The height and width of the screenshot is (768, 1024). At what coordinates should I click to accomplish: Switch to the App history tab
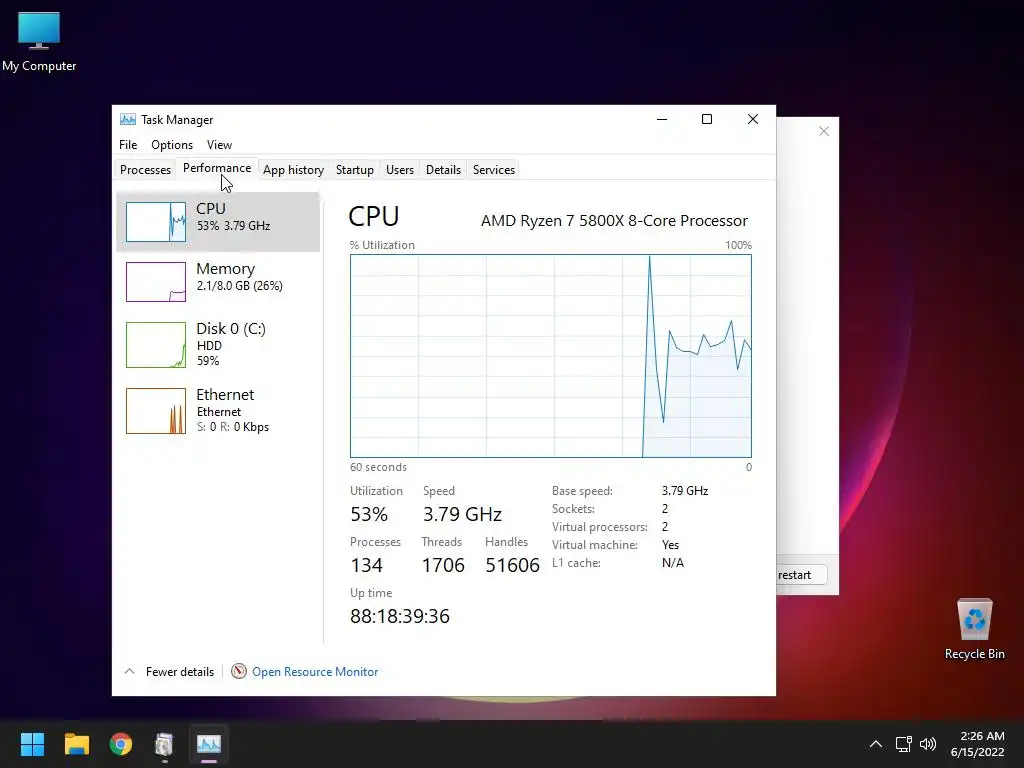point(293,170)
